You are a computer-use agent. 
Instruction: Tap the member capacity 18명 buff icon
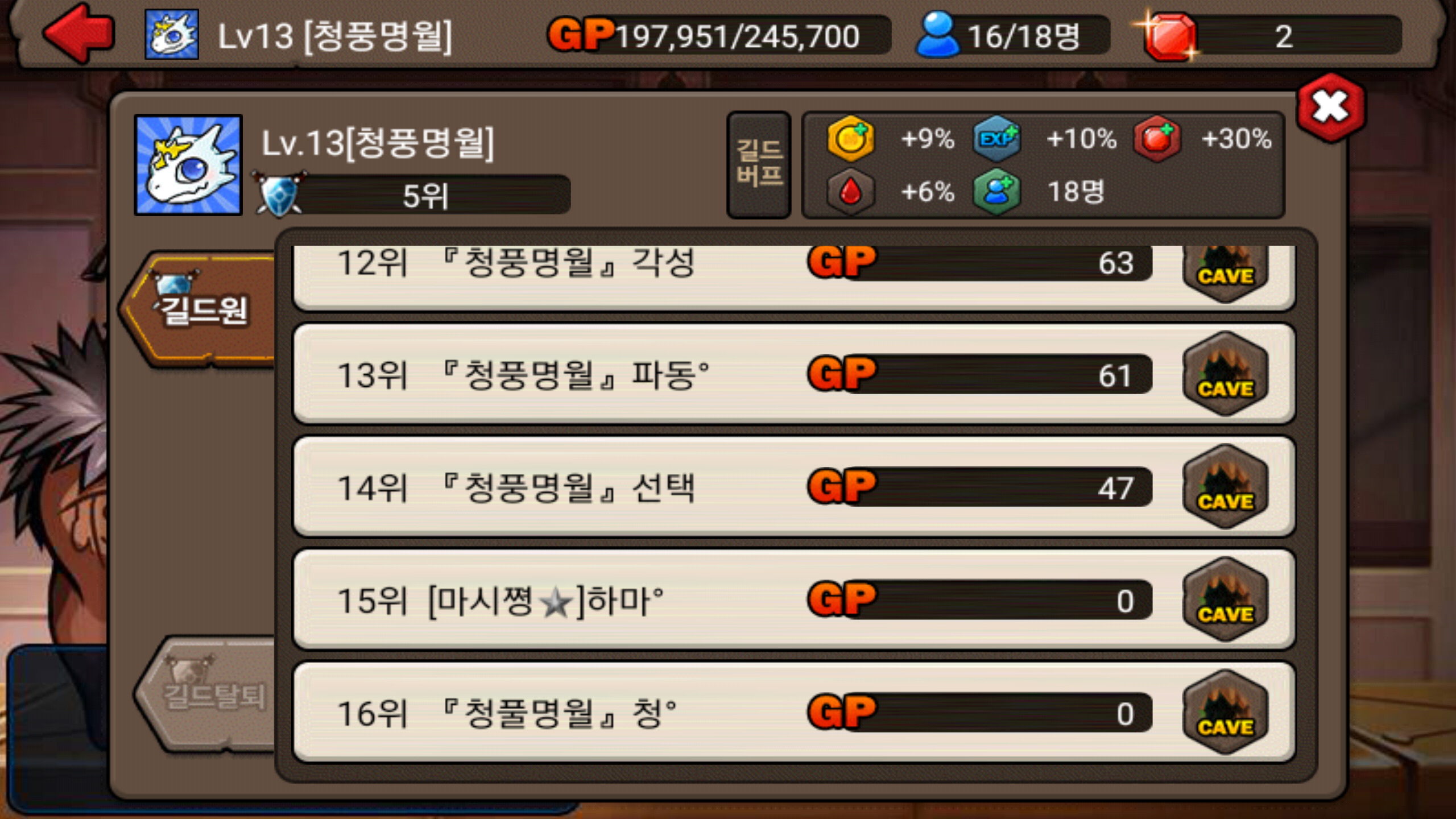[x=996, y=191]
